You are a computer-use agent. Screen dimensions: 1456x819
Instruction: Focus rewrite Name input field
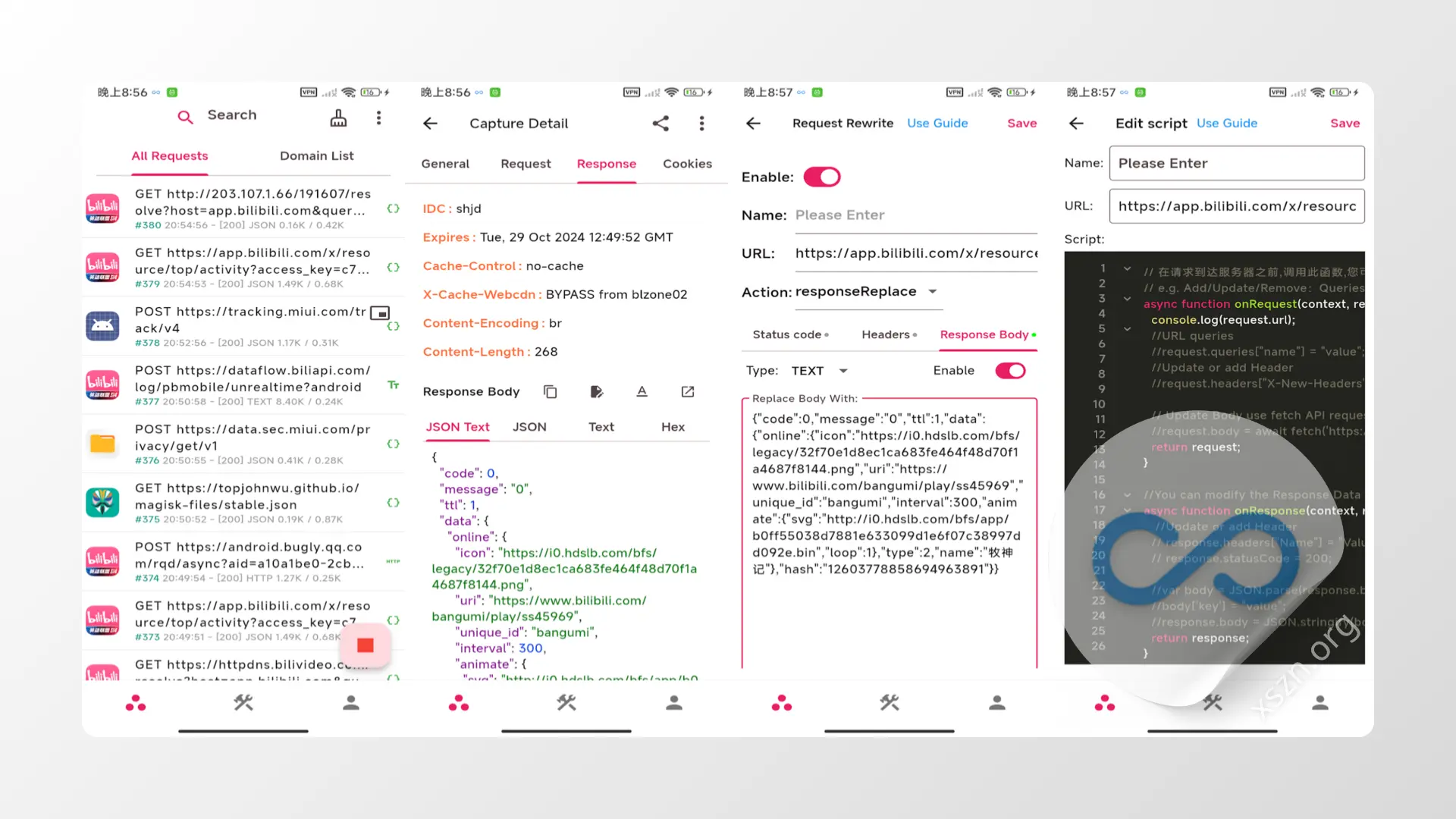916,215
